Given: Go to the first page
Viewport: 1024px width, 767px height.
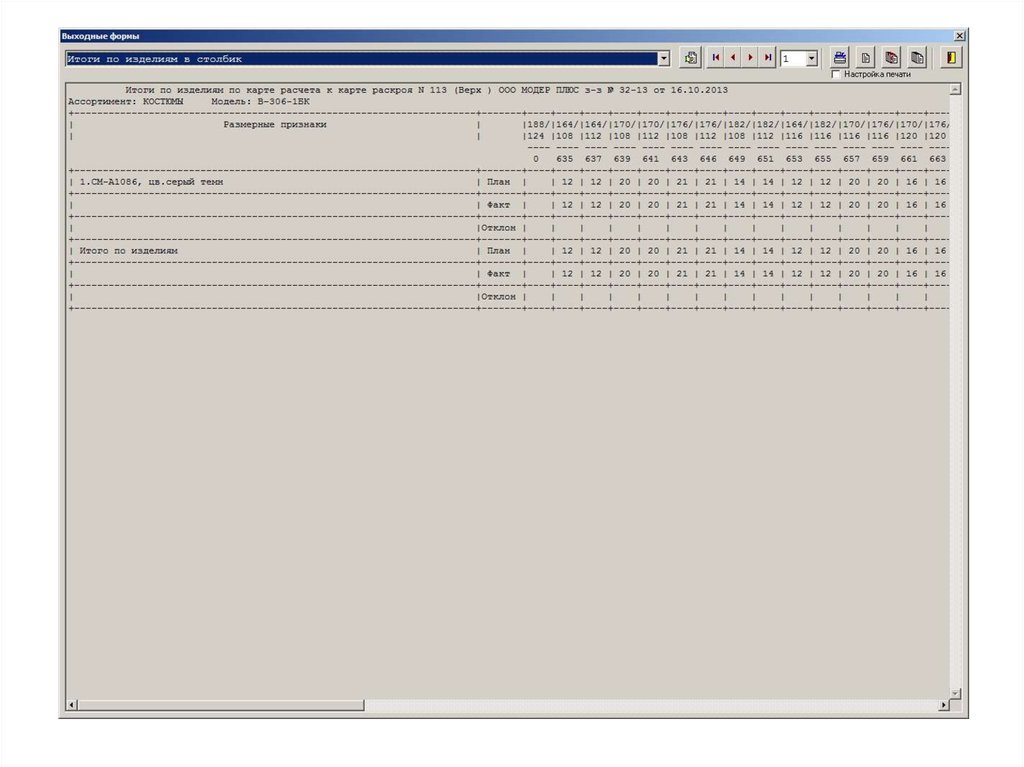Looking at the screenshot, I should pos(716,59).
